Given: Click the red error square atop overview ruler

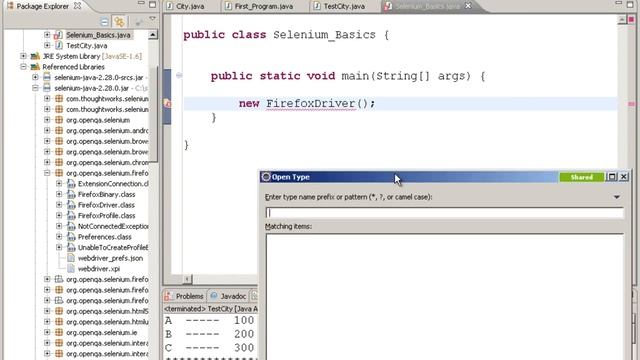Looking at the screenshot, I should coord(631,19).
